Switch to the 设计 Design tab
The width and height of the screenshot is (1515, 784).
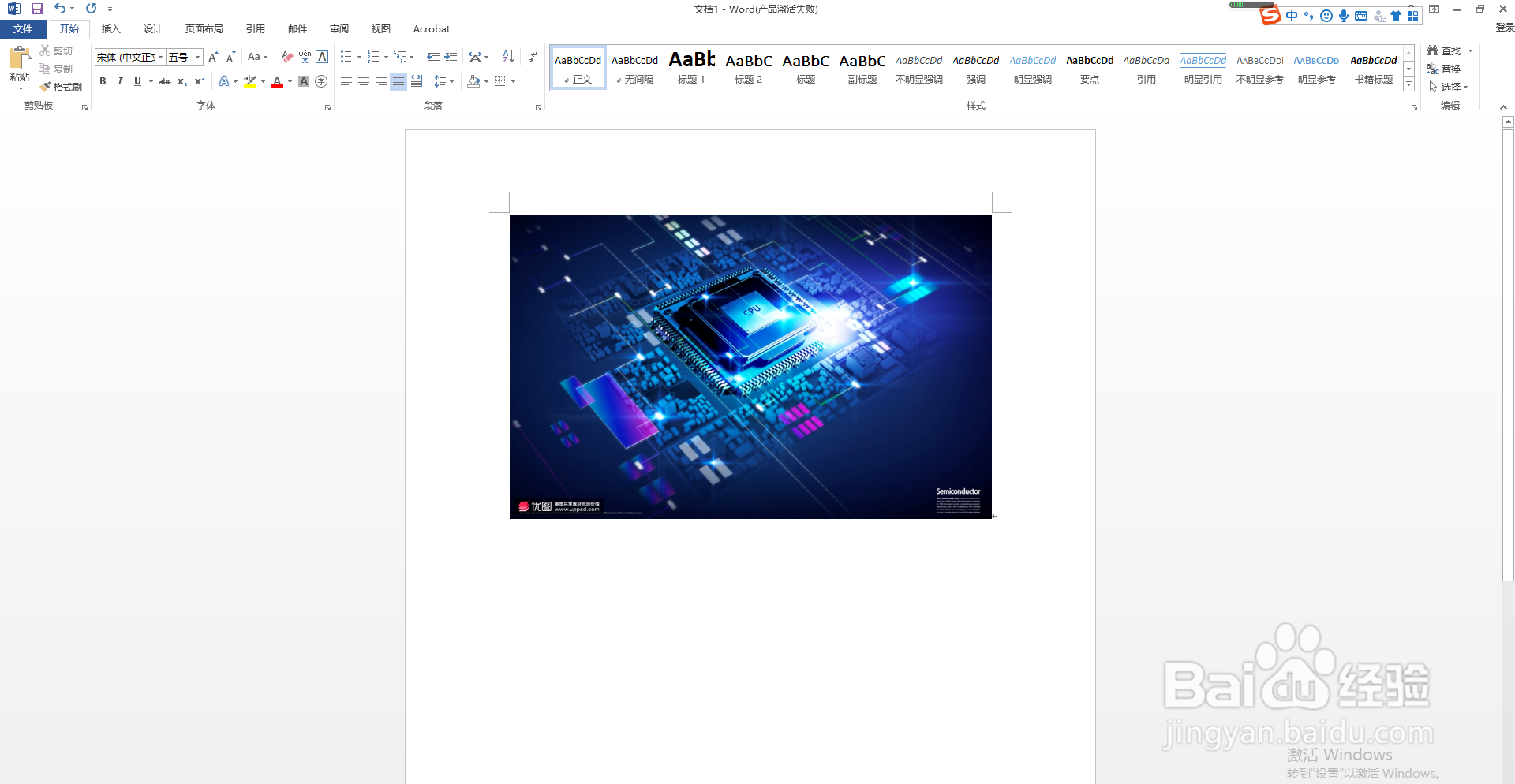[x=153, y=29]
